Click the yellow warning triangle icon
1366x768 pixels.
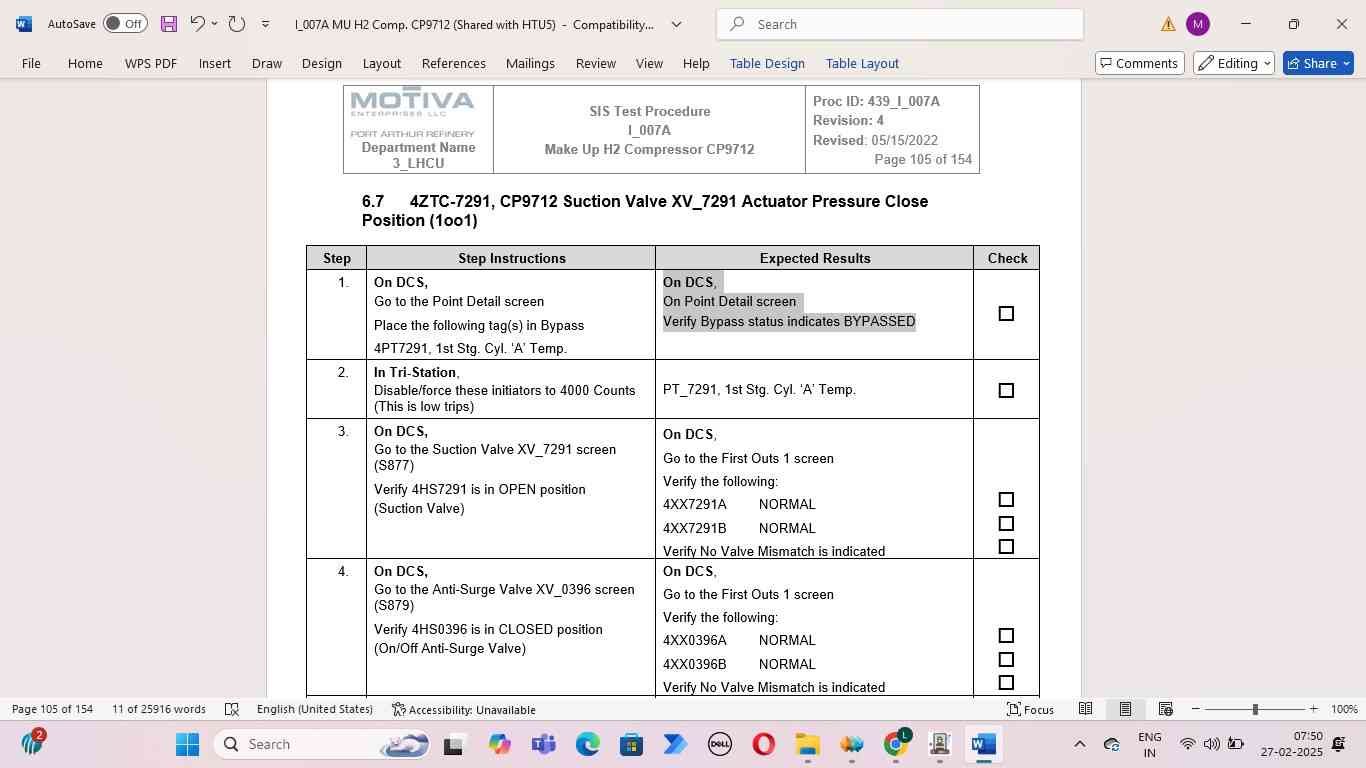tap(1168, 24)
